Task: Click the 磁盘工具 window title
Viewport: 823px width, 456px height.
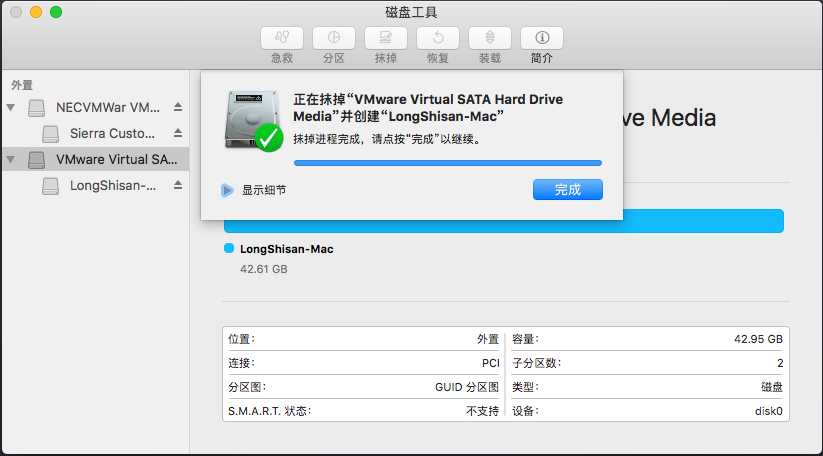Action: coord(411,12)
